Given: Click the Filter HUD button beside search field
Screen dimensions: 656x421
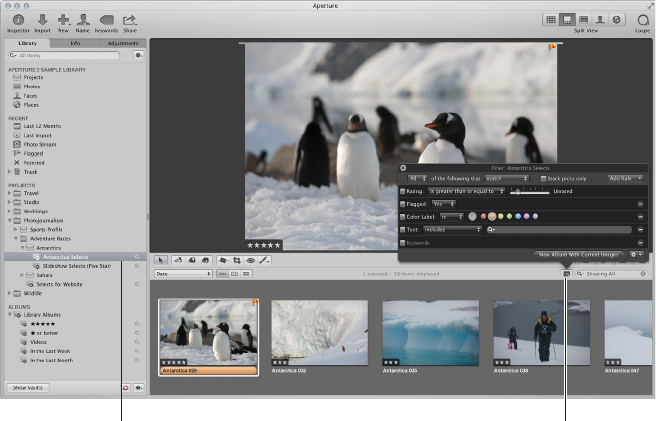Looking at the screenshot, I should click(567, 273).
